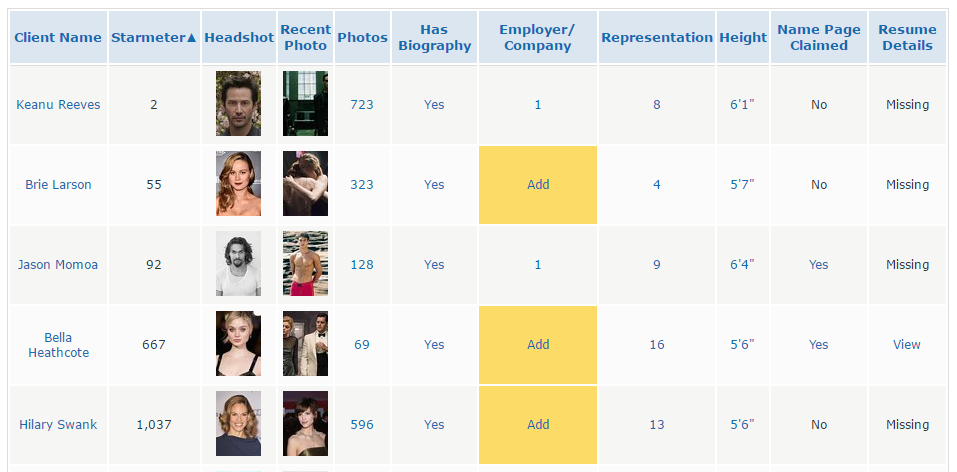Sort by Representation column header

(657, 38)
